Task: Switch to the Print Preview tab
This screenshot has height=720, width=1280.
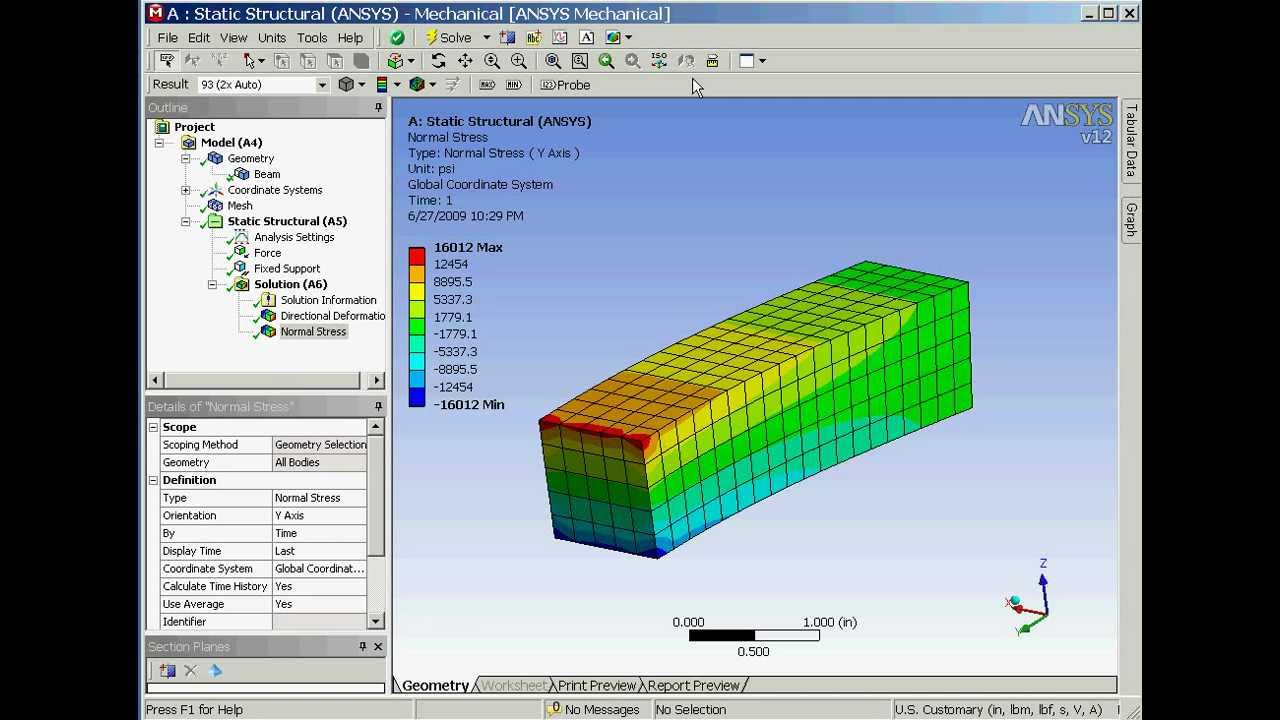Action: 597,686
